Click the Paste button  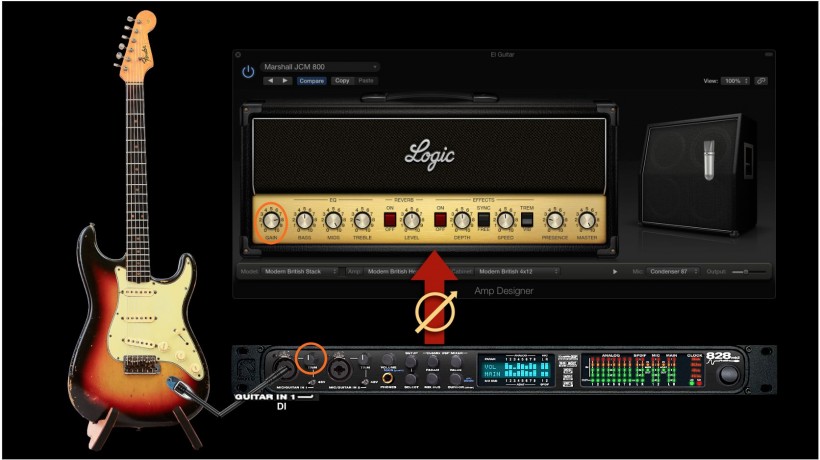(366, 80)
